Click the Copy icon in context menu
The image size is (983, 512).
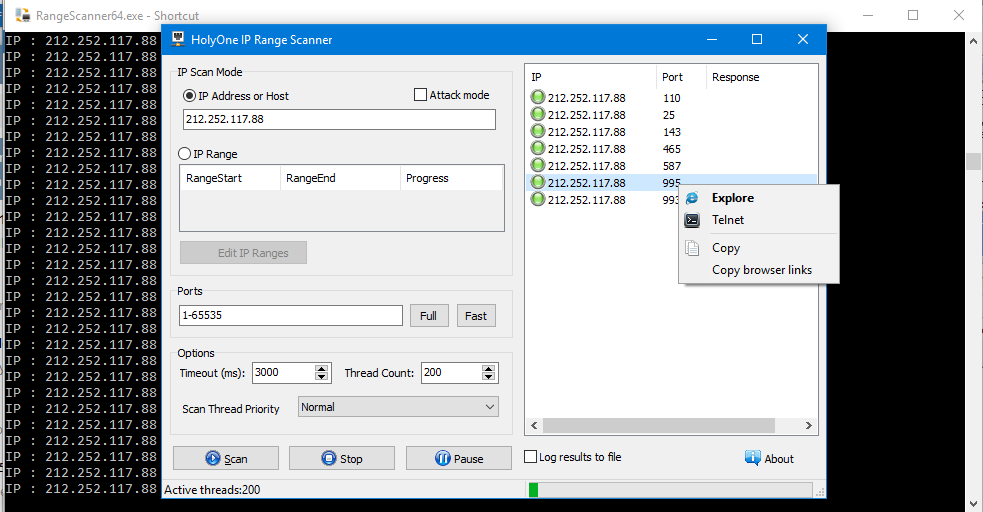click(x=692, y=248)
